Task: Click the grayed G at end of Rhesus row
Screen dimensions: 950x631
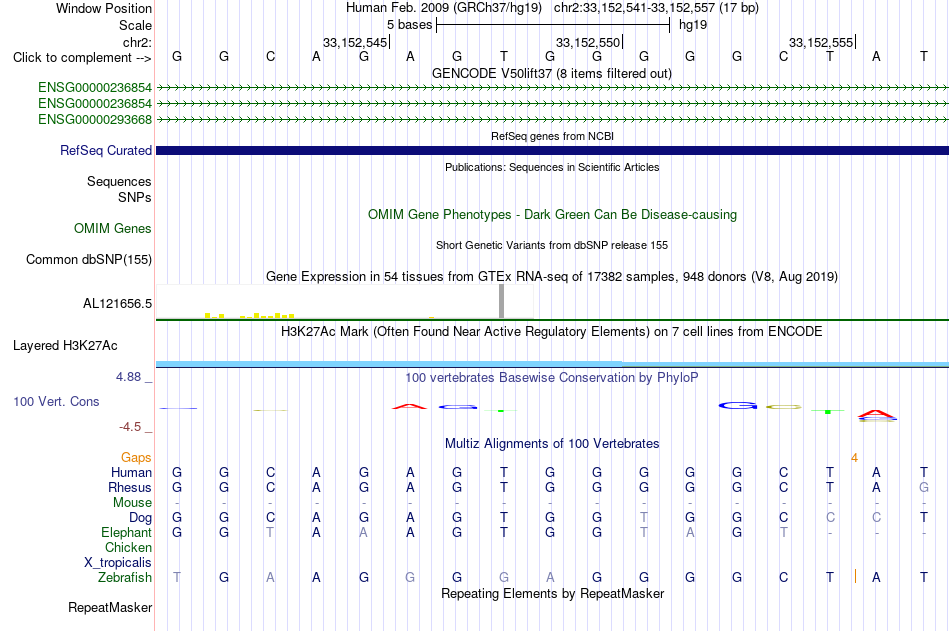Action: pyautogui.click(x=923, y=487)
